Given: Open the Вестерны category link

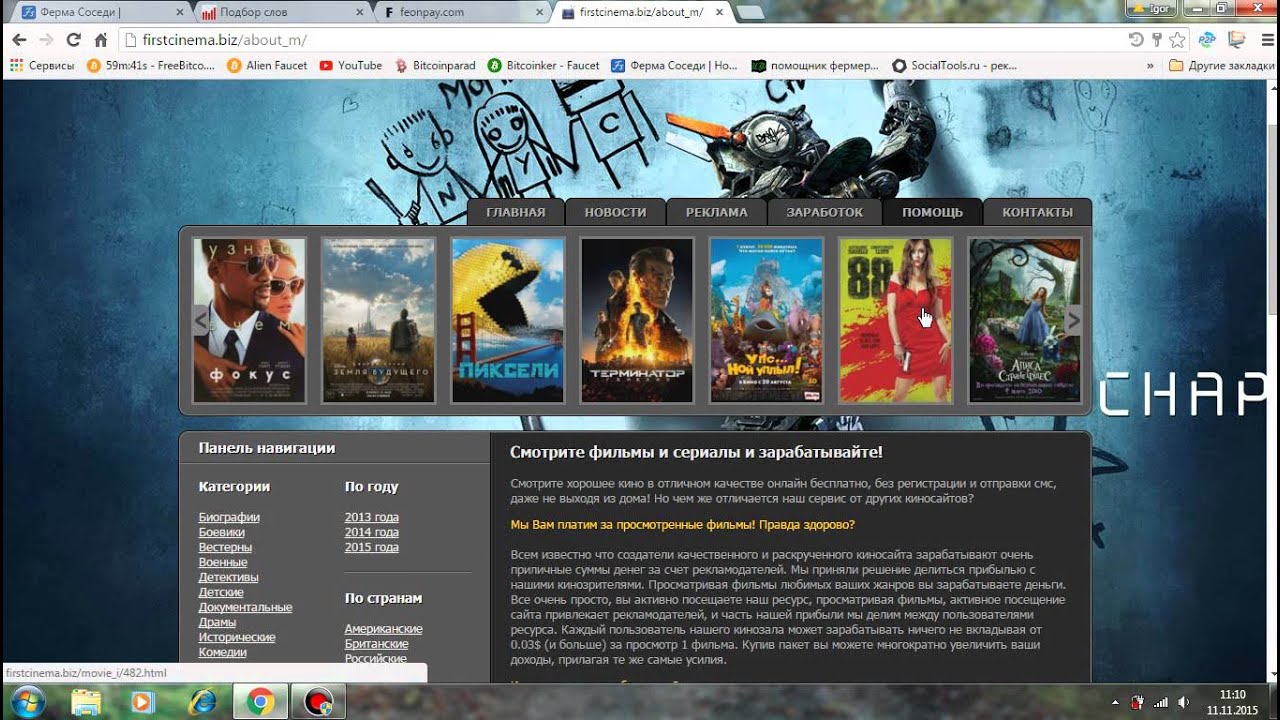Looking at the screenshot, I should 225,547.
